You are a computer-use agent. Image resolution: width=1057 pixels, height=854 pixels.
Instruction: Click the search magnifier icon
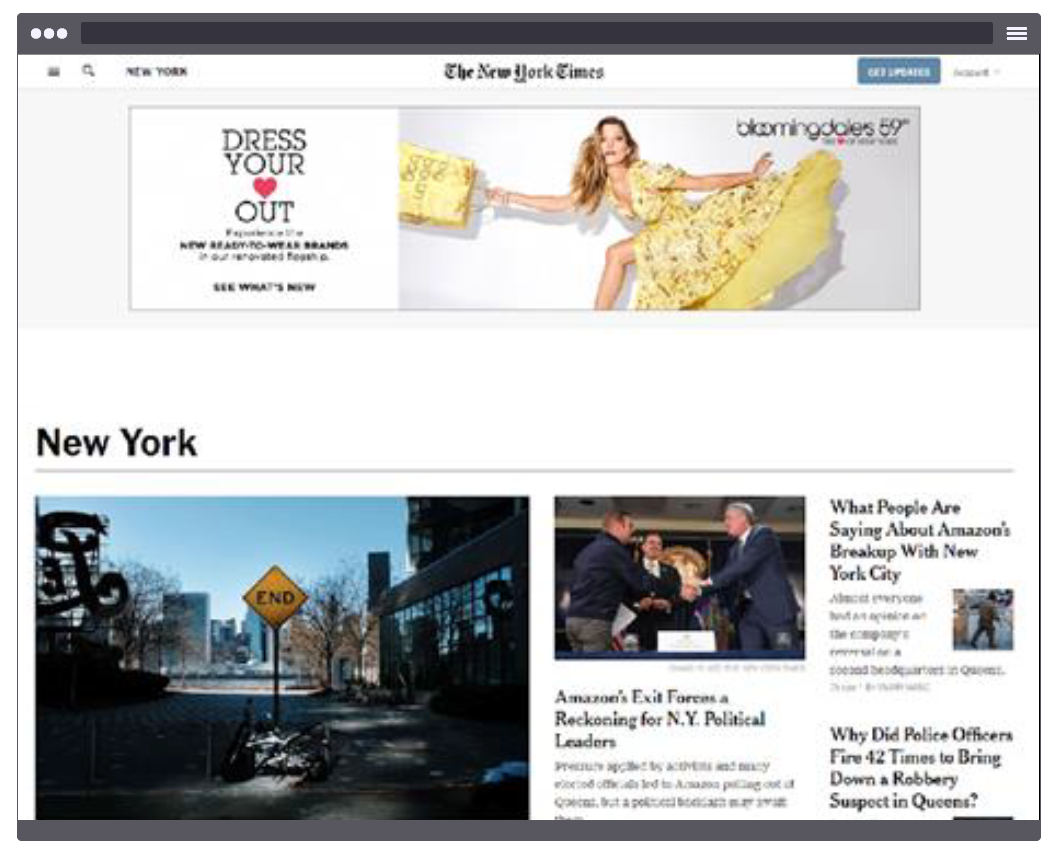88,71
